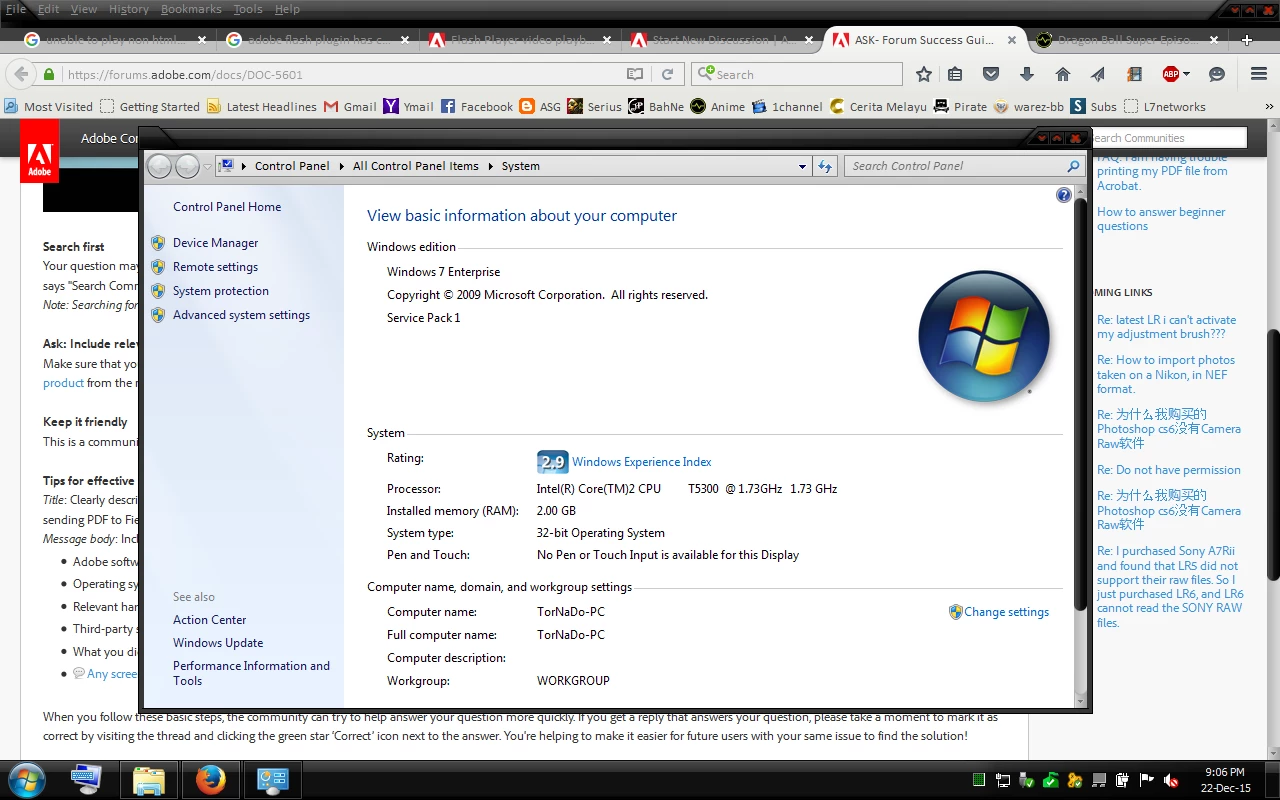Click the paper plane send icon

(x=1098, y=74)
